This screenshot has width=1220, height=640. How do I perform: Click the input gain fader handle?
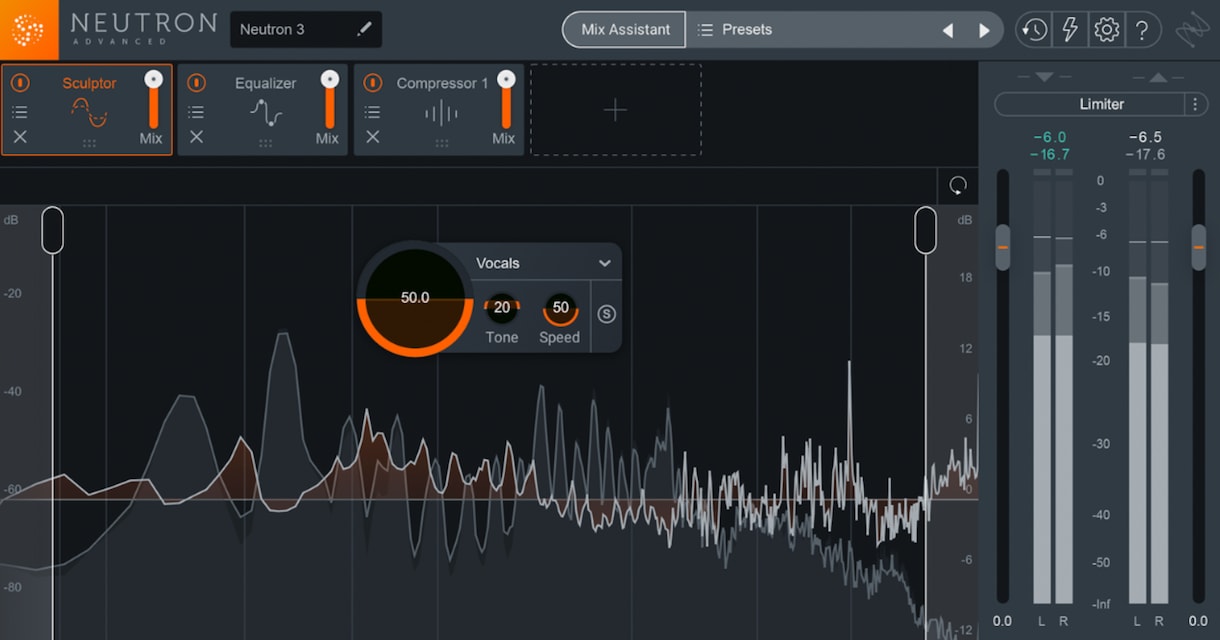[1002, 247]
